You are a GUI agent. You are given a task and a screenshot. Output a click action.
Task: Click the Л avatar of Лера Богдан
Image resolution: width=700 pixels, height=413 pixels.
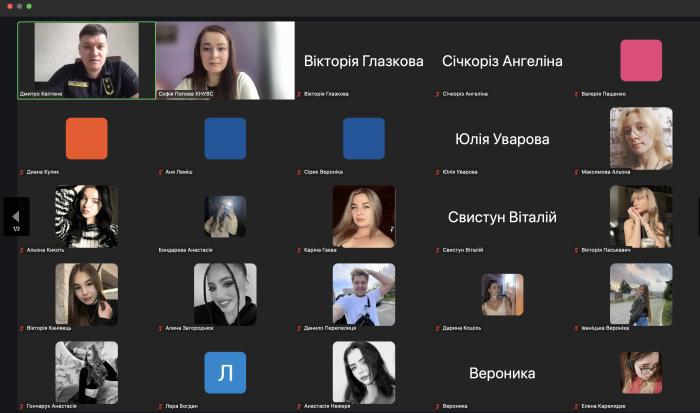(x=225, y=373)
